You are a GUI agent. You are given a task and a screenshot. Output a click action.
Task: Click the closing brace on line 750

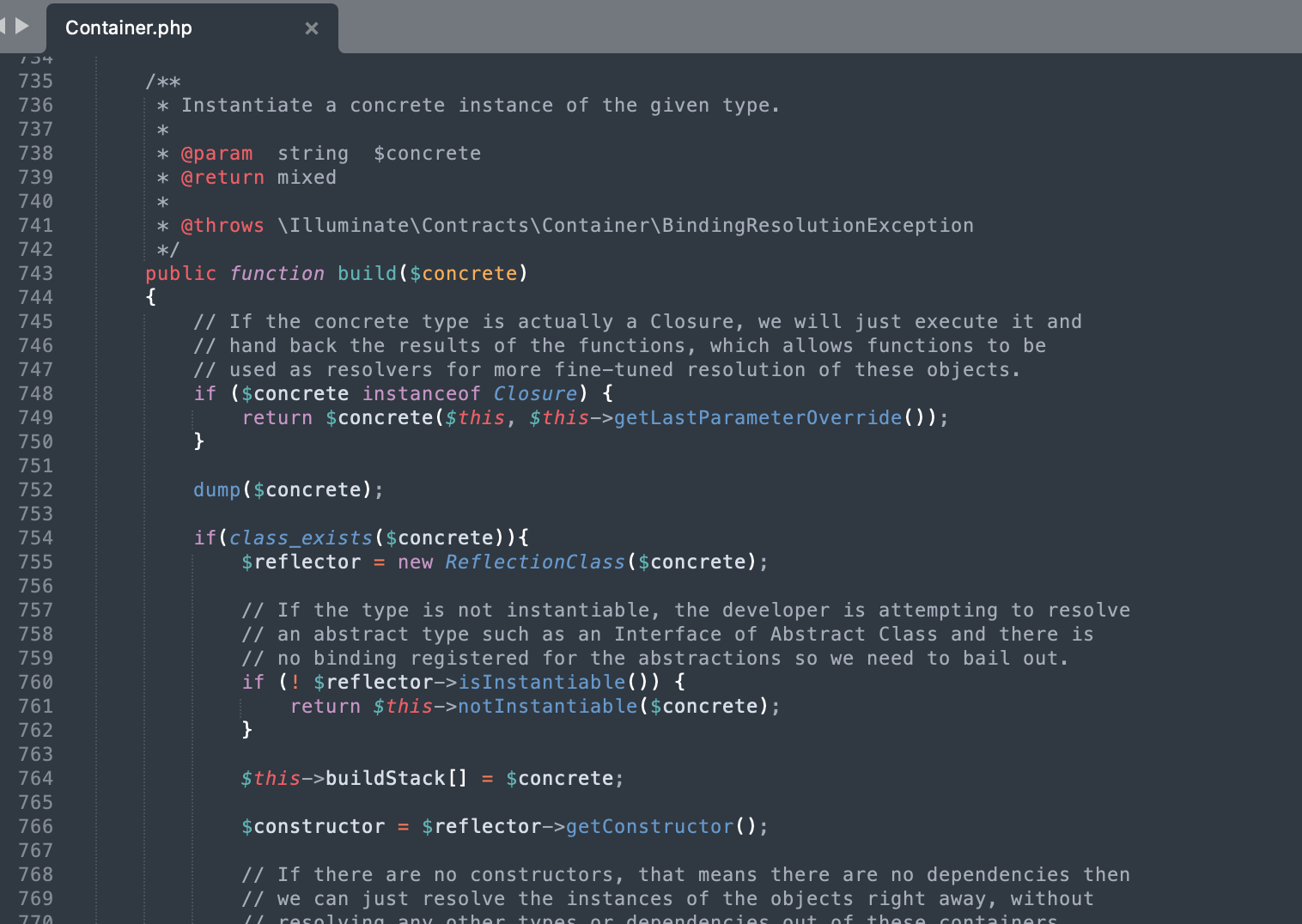(x=199, y=441)
